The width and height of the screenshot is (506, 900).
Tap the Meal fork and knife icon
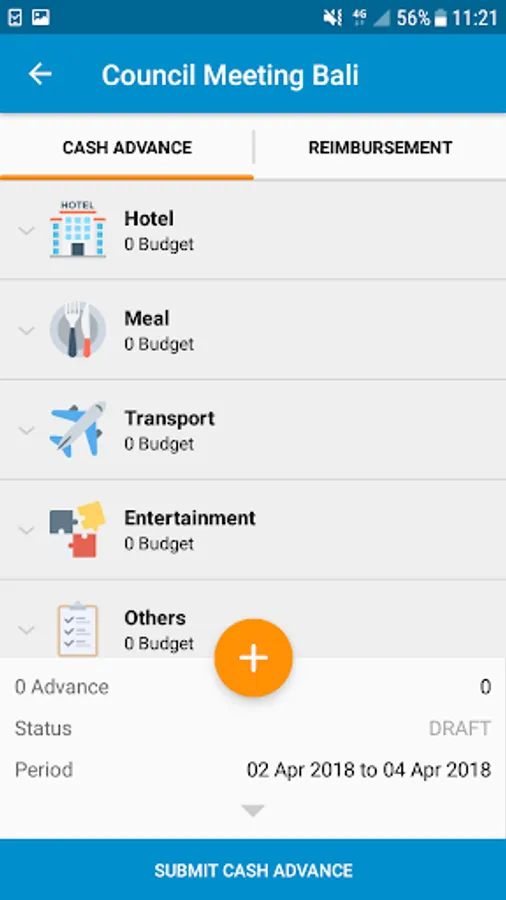[77, 329]
